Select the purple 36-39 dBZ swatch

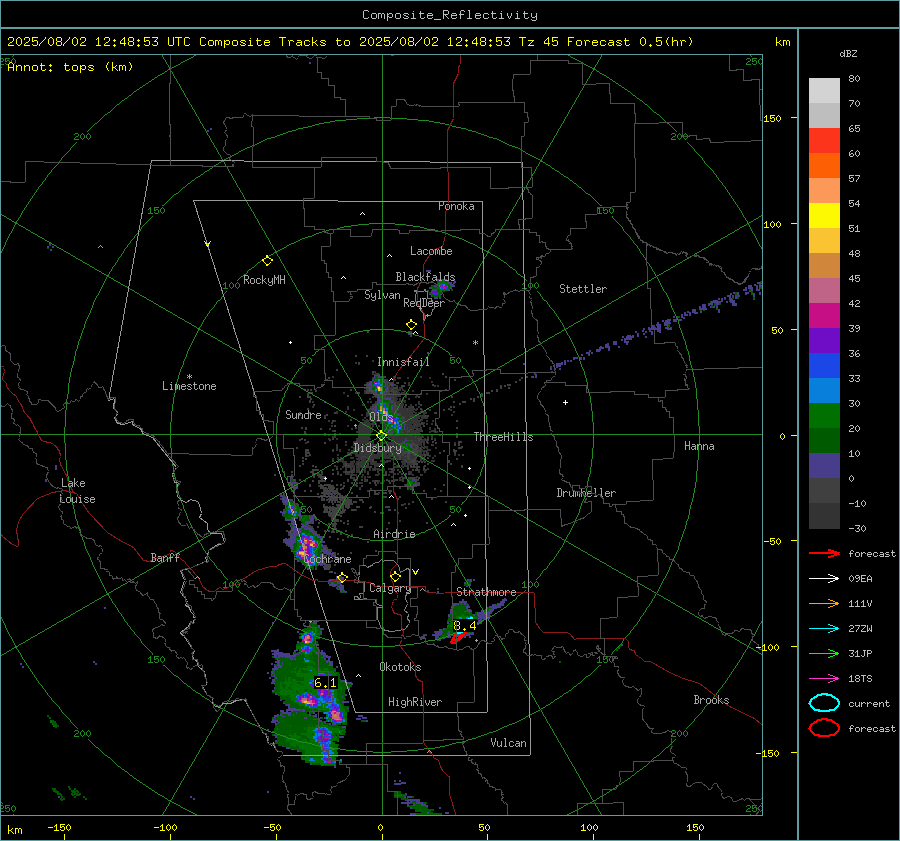(x=824, y=340)
